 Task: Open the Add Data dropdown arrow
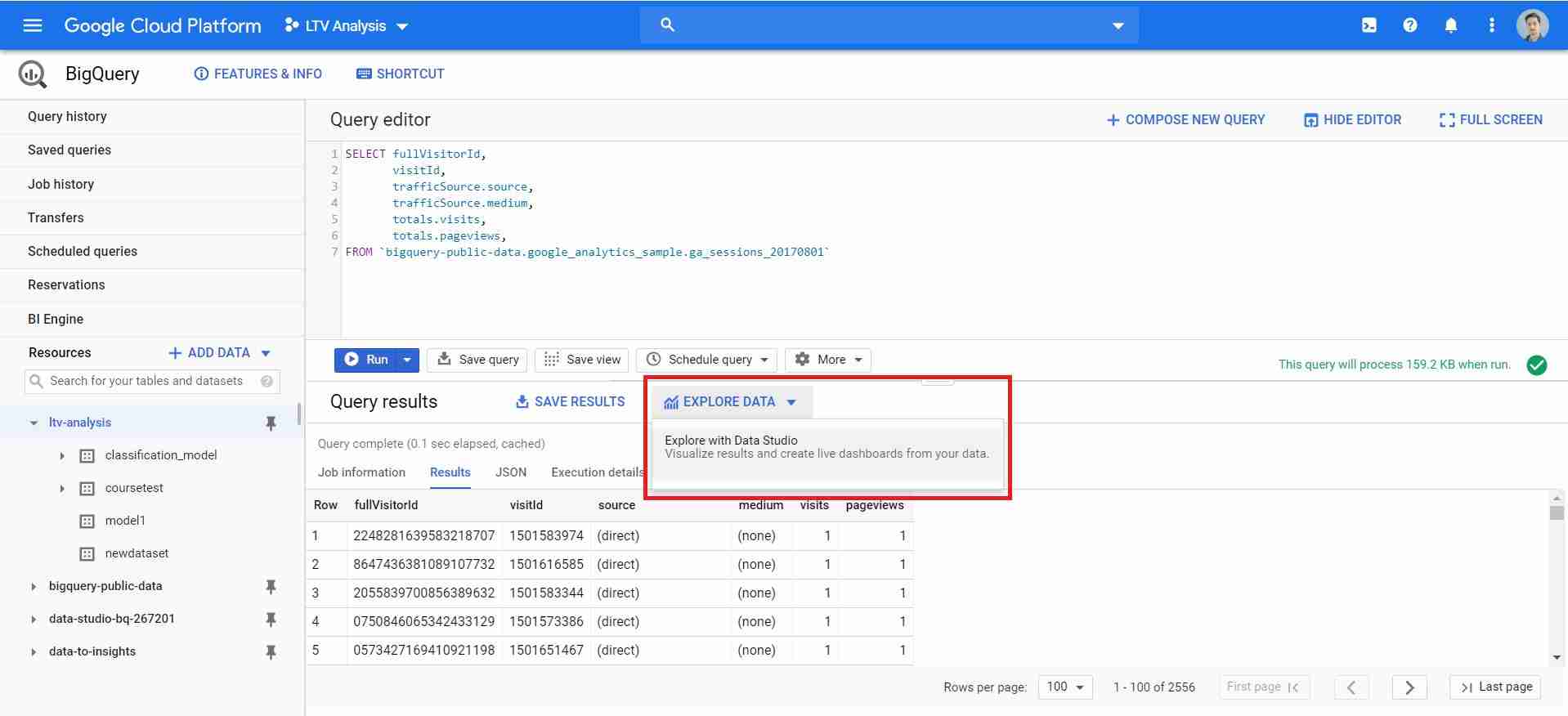(266, 353)
